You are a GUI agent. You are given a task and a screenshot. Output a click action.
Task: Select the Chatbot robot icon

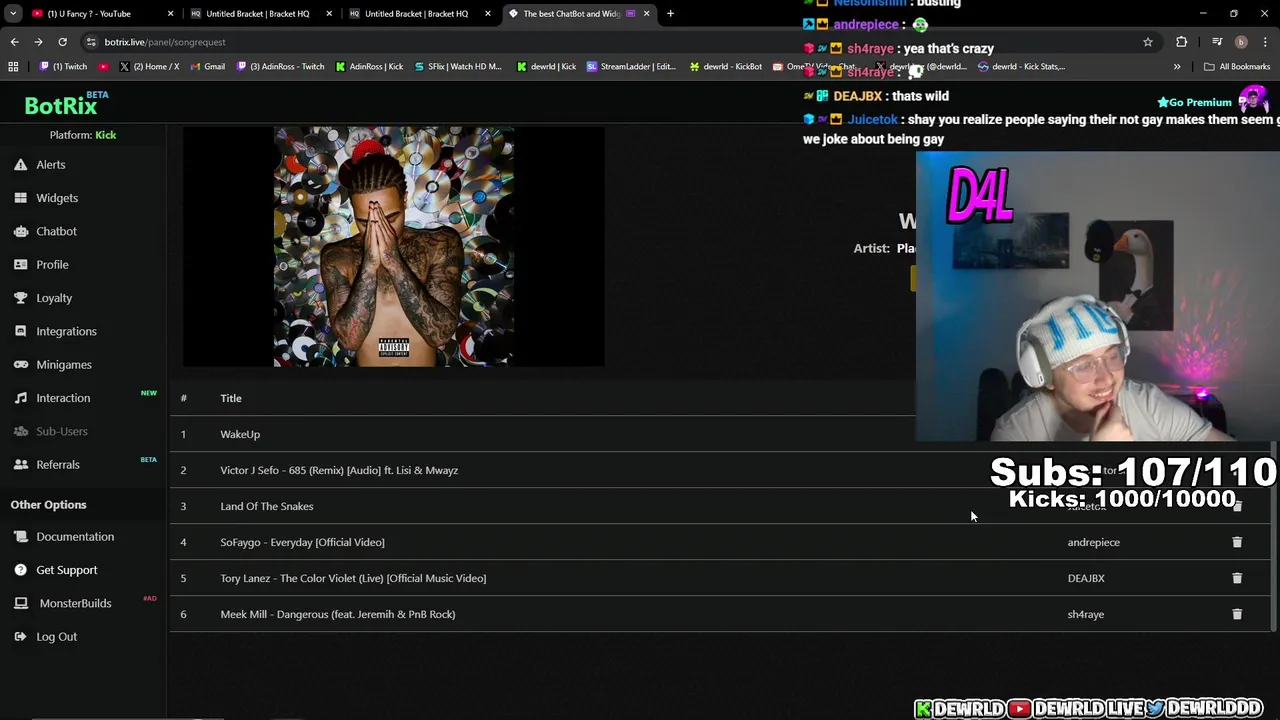20,231
